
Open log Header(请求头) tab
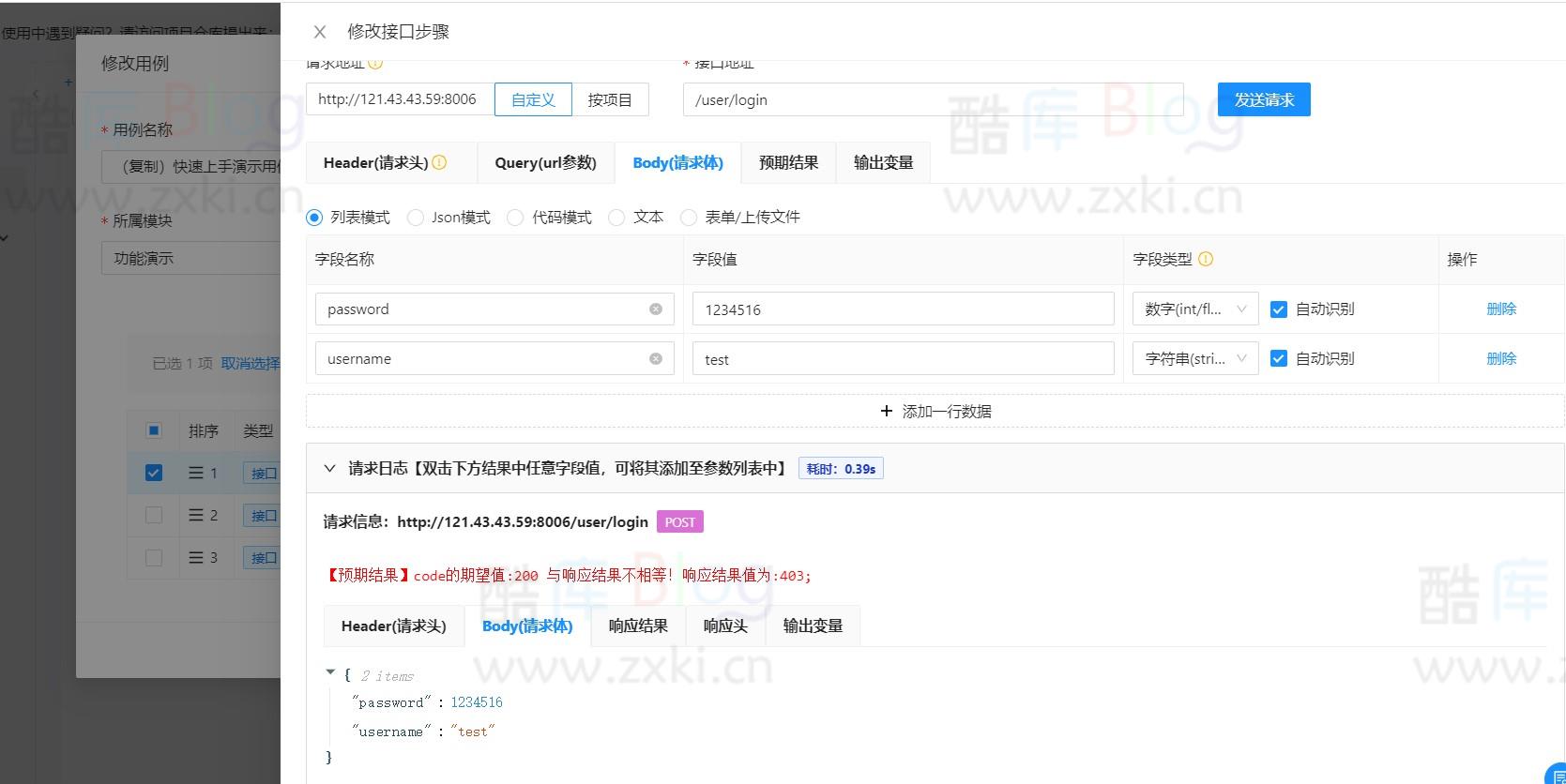pyautogui.click(x=394, y=626)
